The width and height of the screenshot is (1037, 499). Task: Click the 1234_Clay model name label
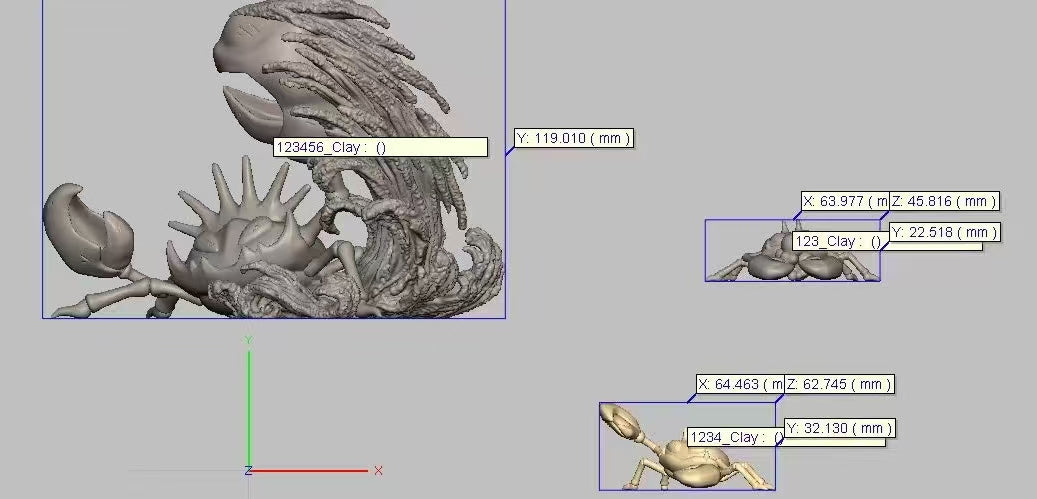(x=735, y=437)
